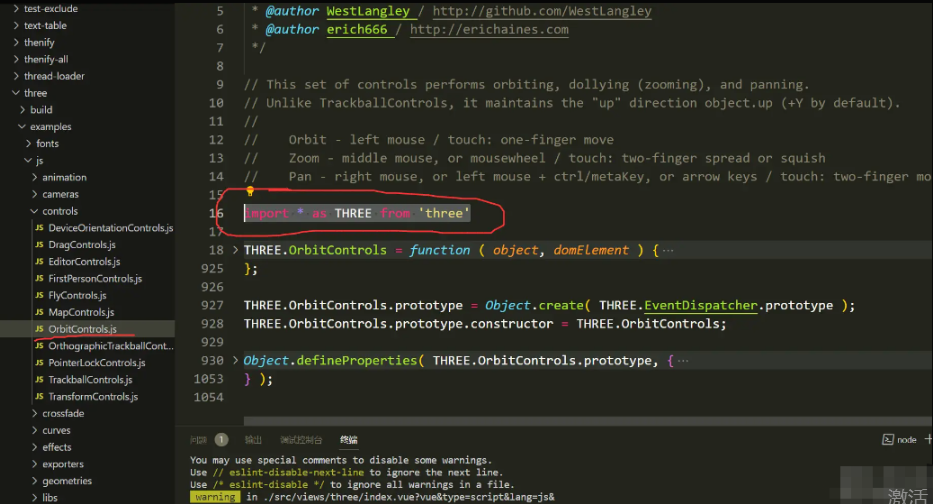Expand the text-table folder

pos(16,26)
